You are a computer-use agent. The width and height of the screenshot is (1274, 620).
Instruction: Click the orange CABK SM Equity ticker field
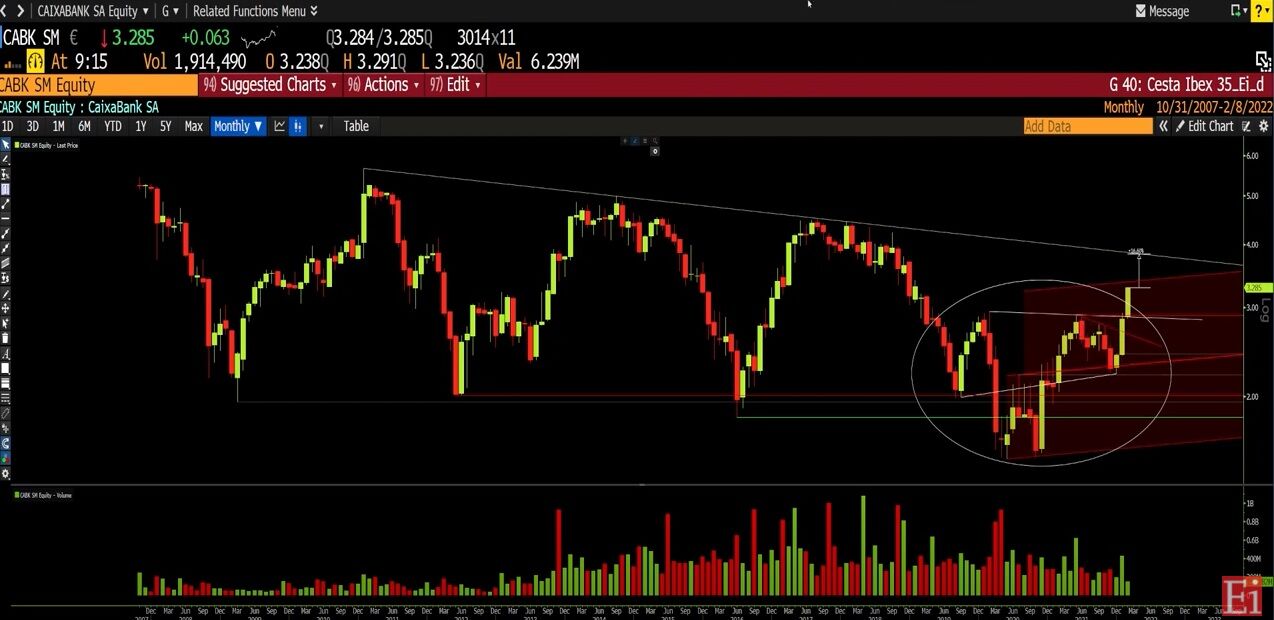tap(98, 85)
